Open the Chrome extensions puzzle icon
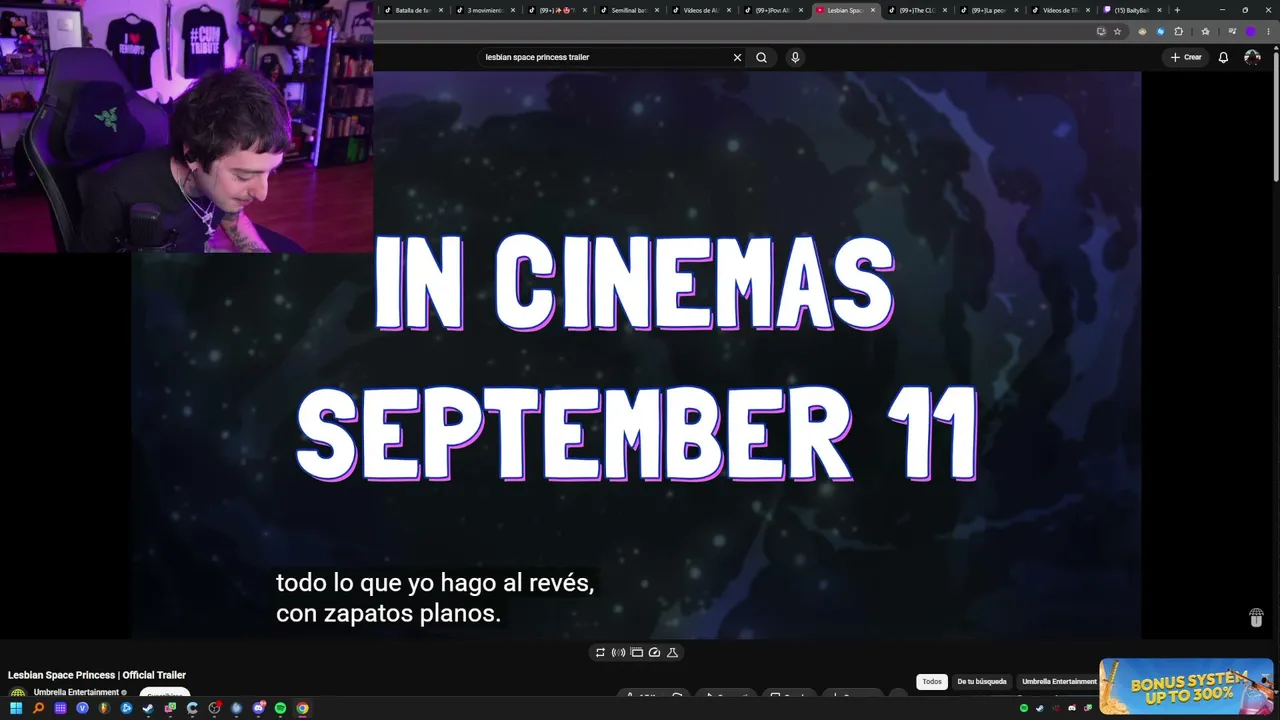1280x720 pixels. point(1178,31)
